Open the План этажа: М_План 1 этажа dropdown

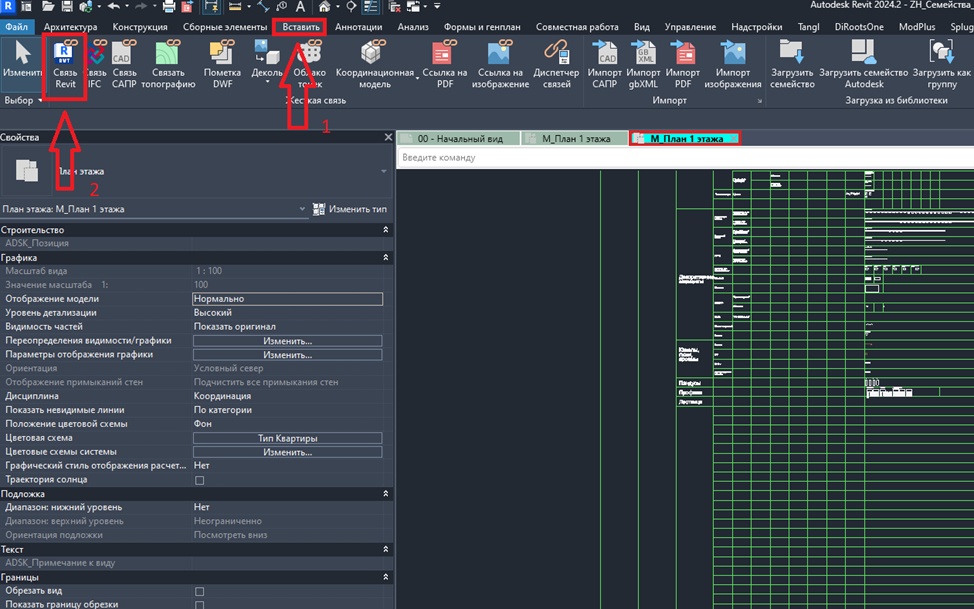pos(303,209)
